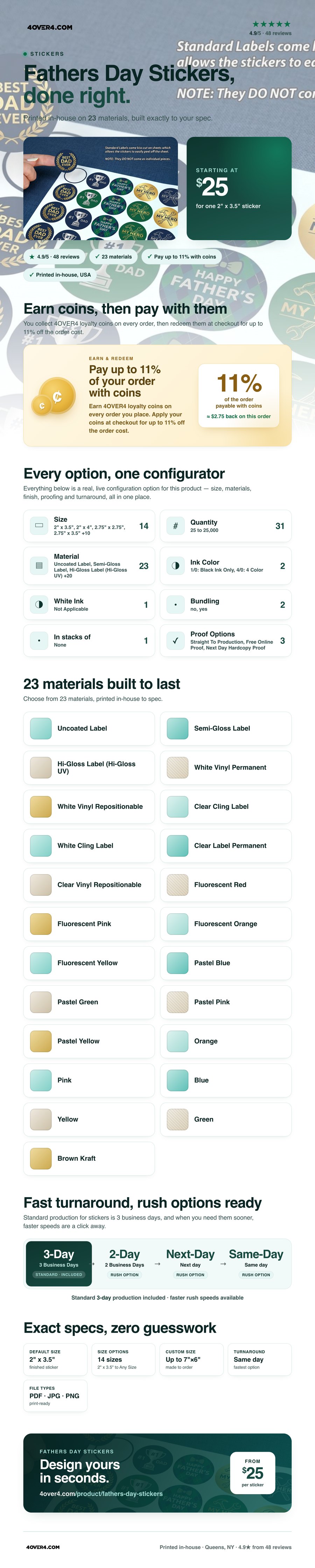The image size is (315, 1568).
Task: Expand the In stacks of option
Action: pyautogui.click(x=89, y=640)
